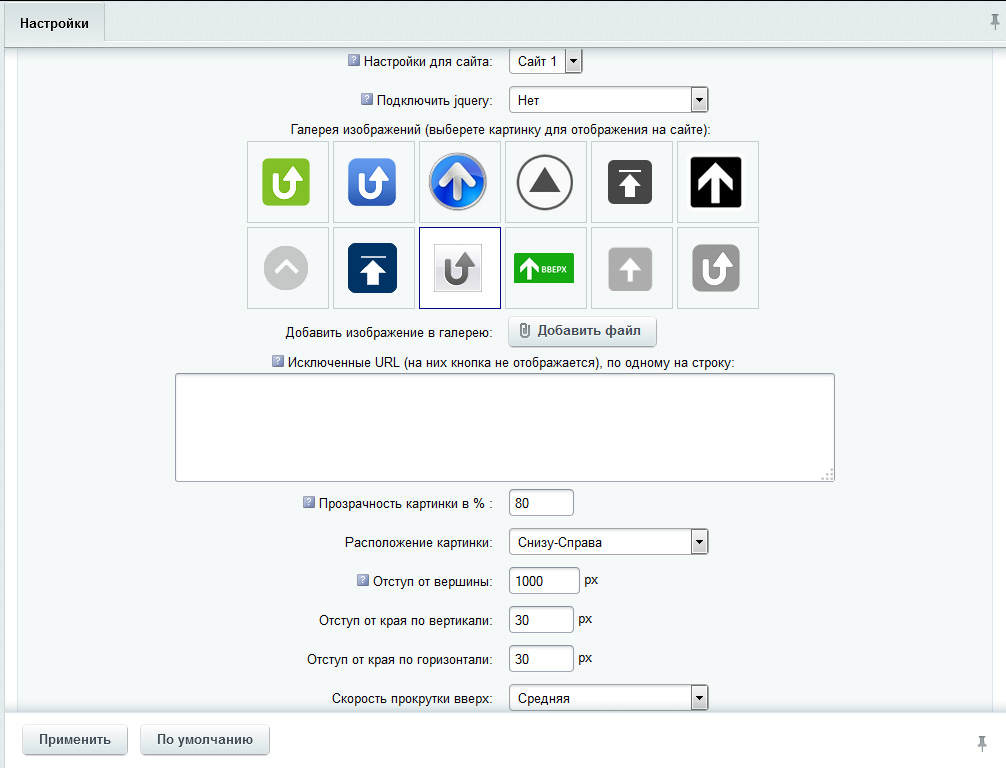Click the pin icon in the bottom bar

(x=982, y=743)
